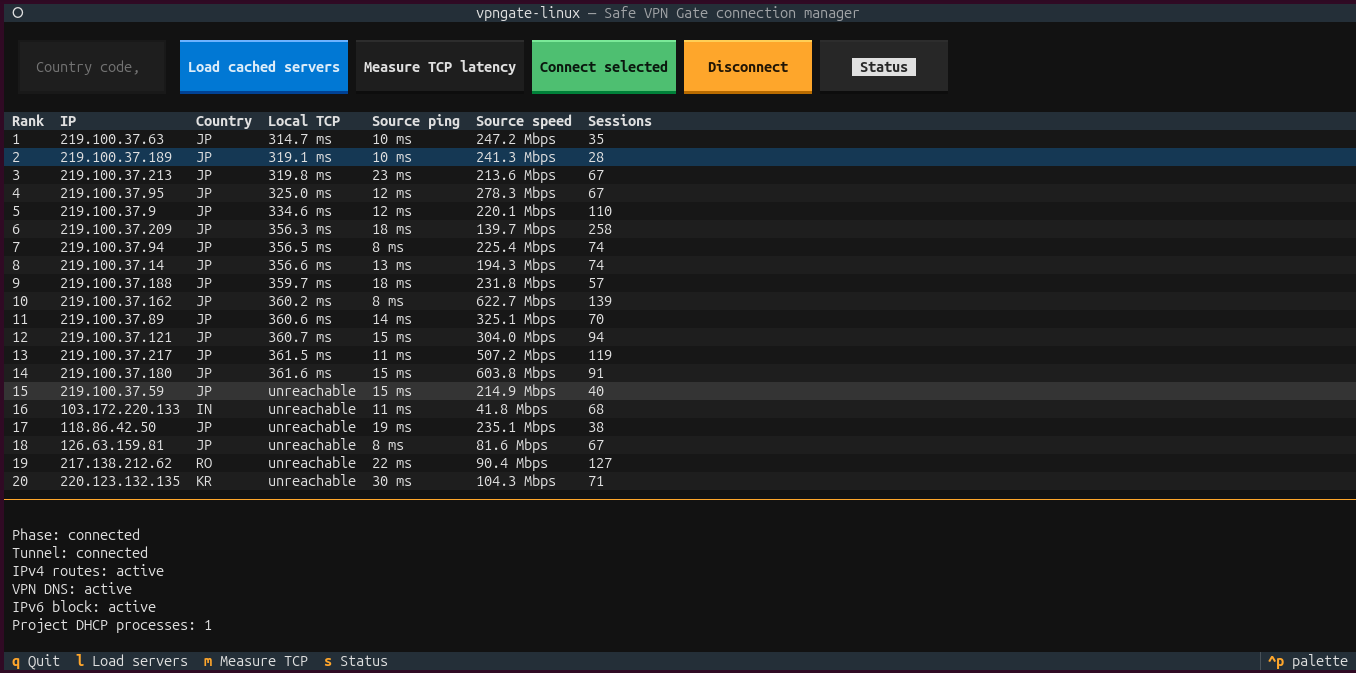Select server row 219.100.37.14
This screenshot has height=673, width=1356.
tap(678, 265)
